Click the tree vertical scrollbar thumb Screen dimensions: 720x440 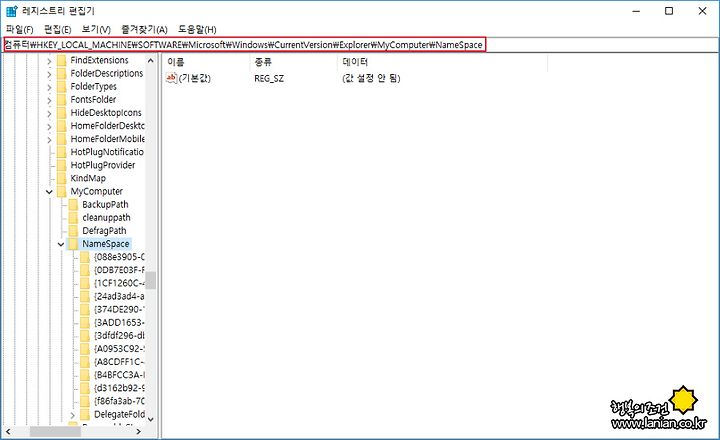pos(151,280)
